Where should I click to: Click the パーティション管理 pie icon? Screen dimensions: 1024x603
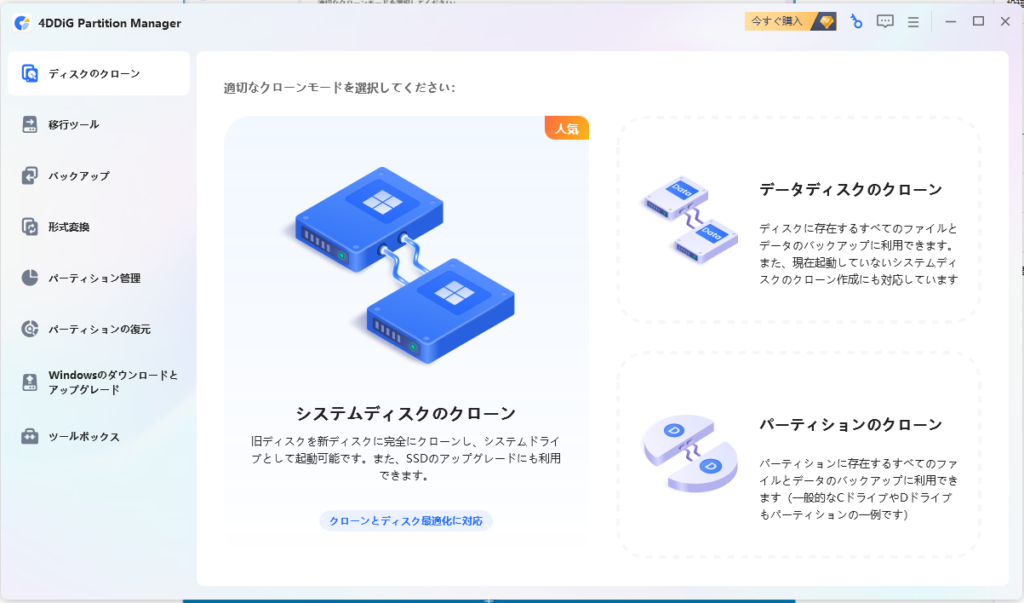(30, 278)
